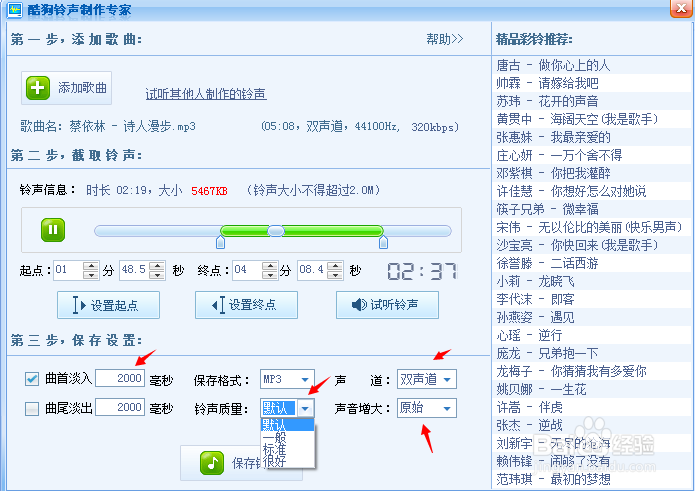Toggle the 曲尾淡出 fade-out checkbox
Screen dimensions: 695x491
[32, 408]
